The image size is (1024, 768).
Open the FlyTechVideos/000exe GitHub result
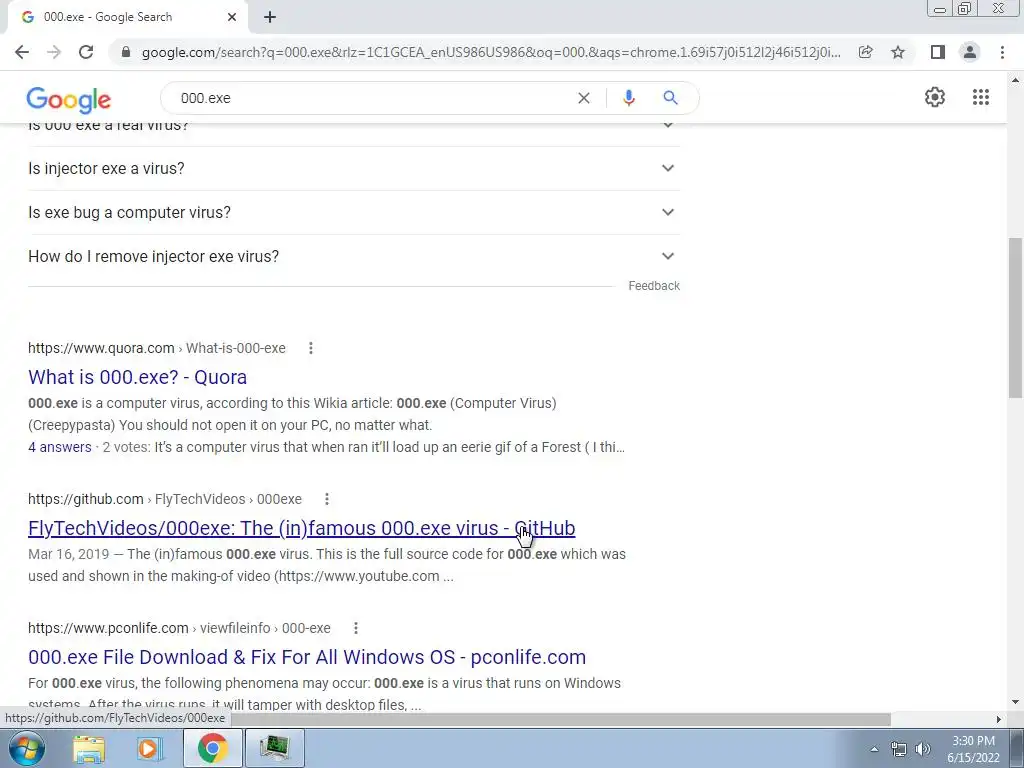point(302,528)
